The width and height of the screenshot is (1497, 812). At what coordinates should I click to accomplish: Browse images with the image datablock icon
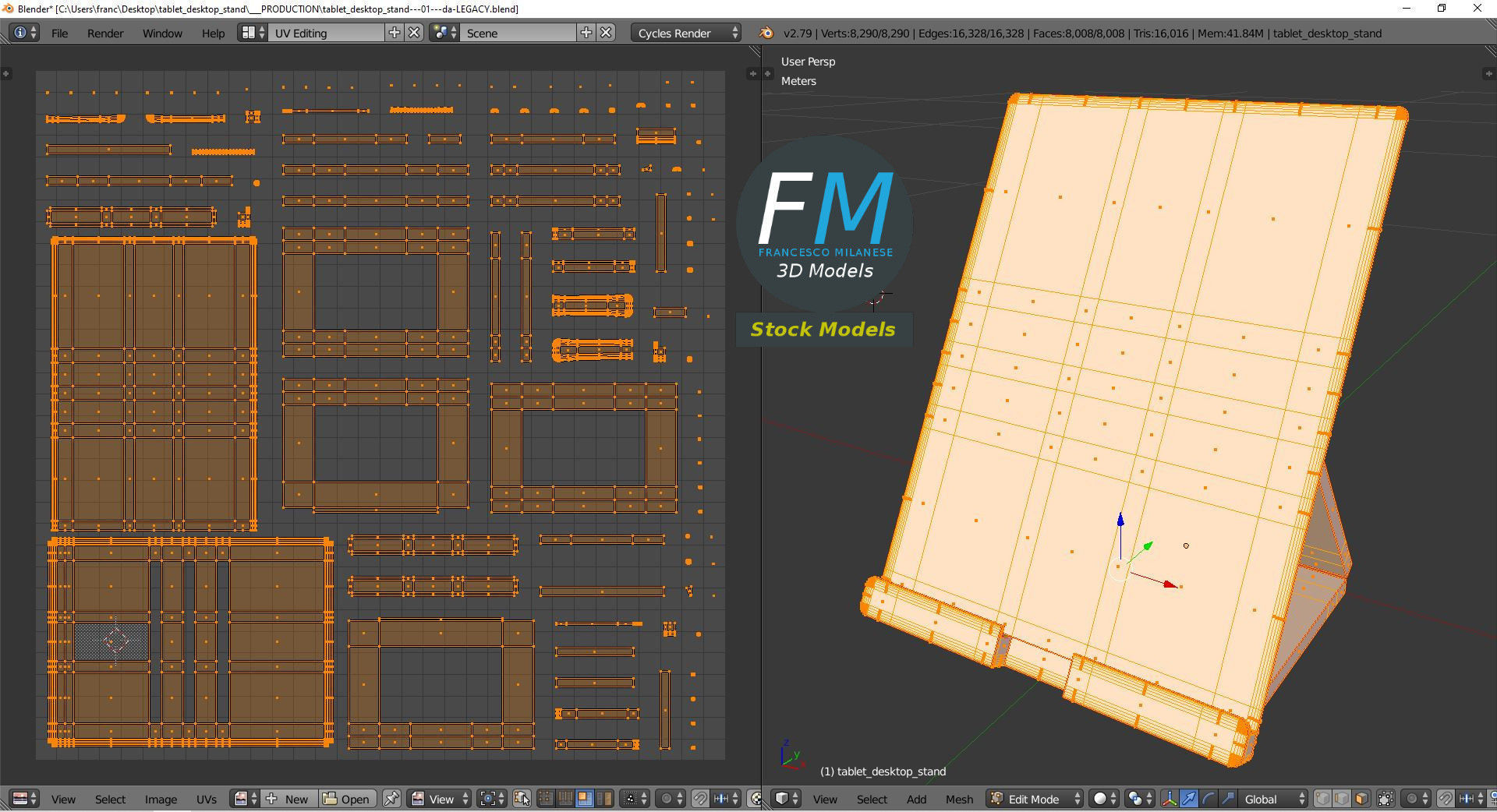click(x=244, y=799)
